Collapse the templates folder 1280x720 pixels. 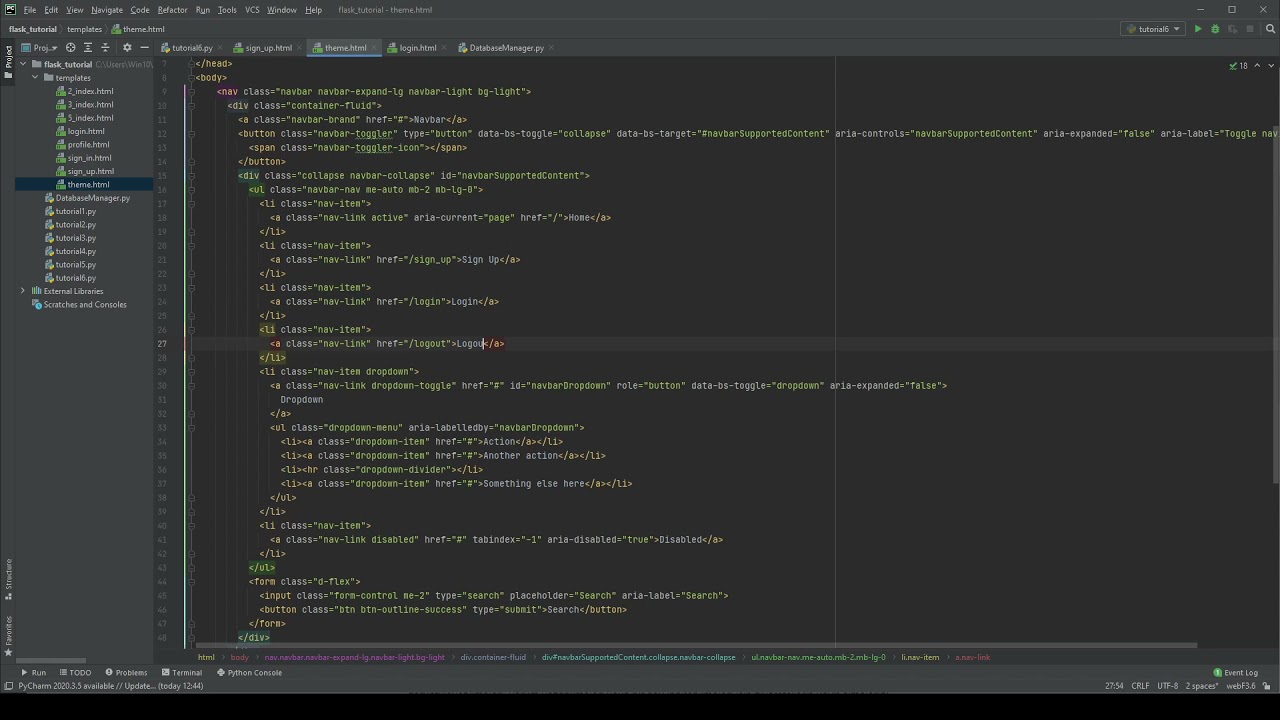coord(35,78)
